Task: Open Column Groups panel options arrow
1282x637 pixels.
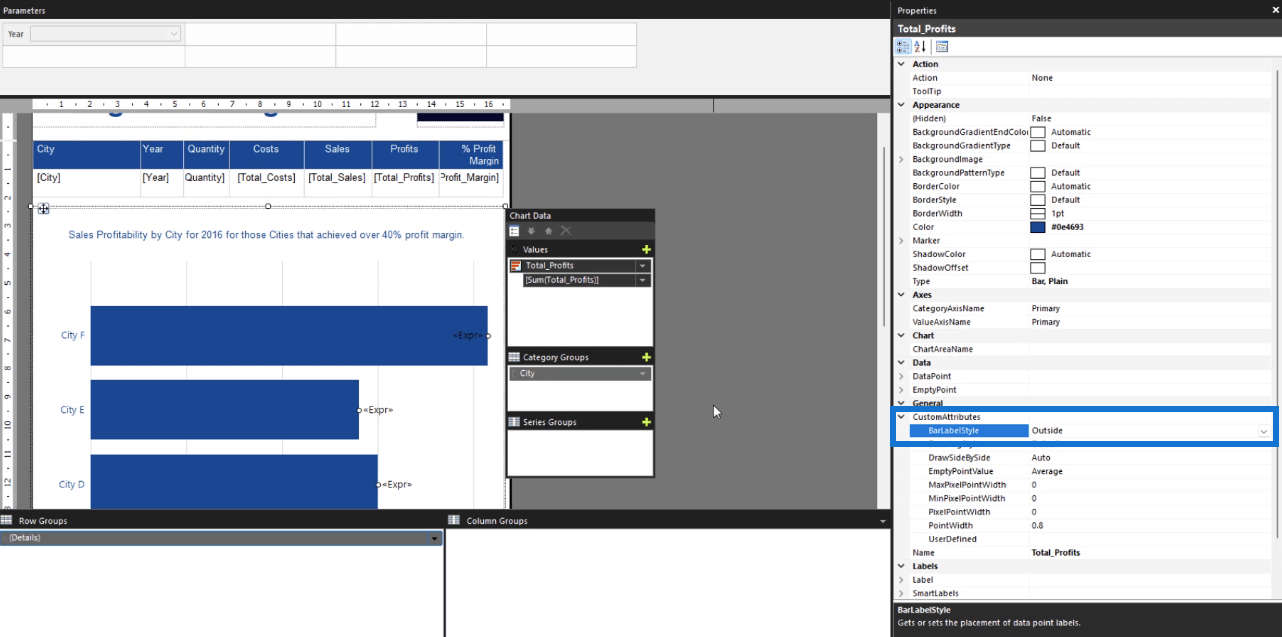Action: (x=883, y=521)
